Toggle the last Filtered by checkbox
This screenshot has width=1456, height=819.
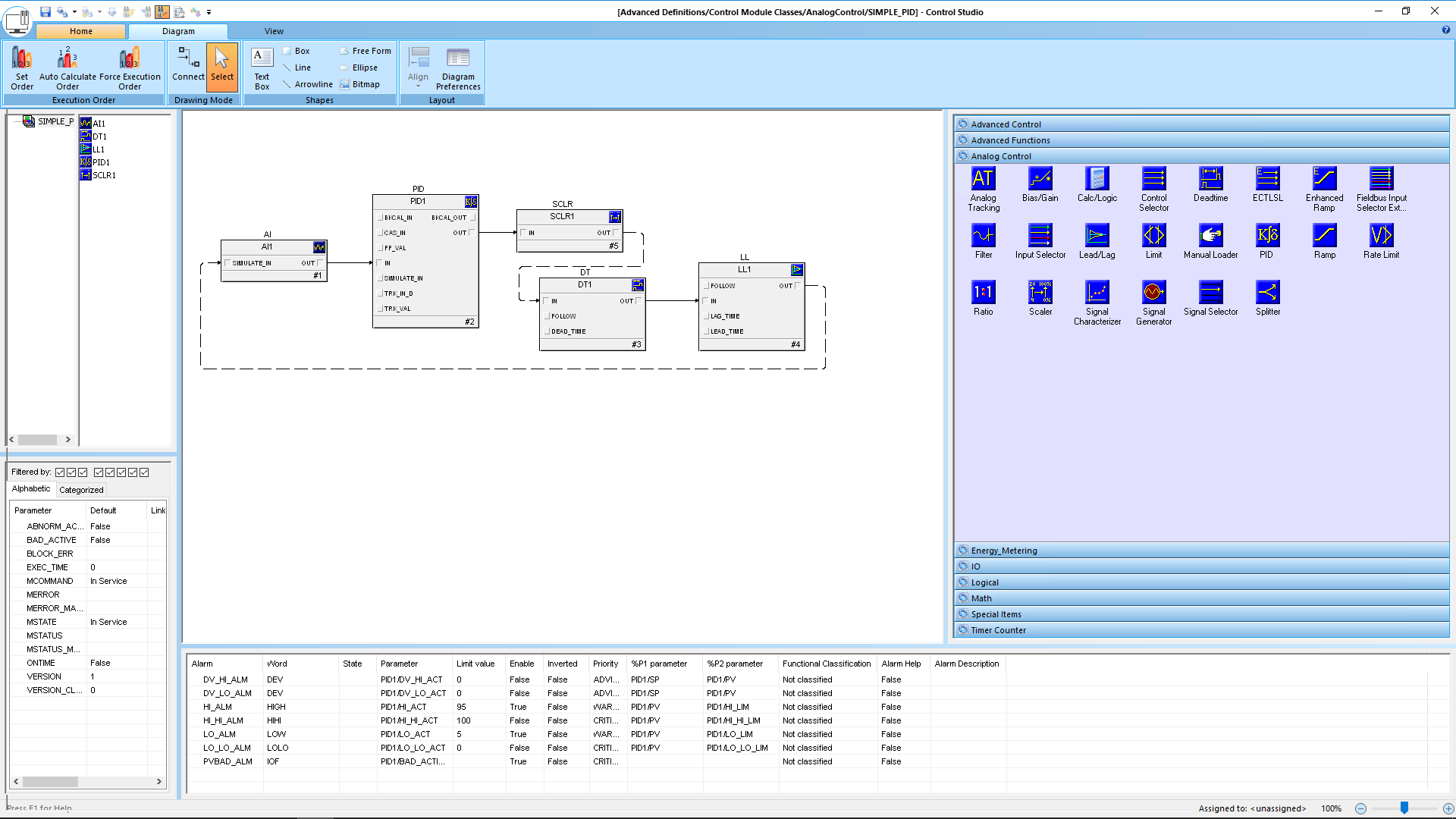coord(144,472)
